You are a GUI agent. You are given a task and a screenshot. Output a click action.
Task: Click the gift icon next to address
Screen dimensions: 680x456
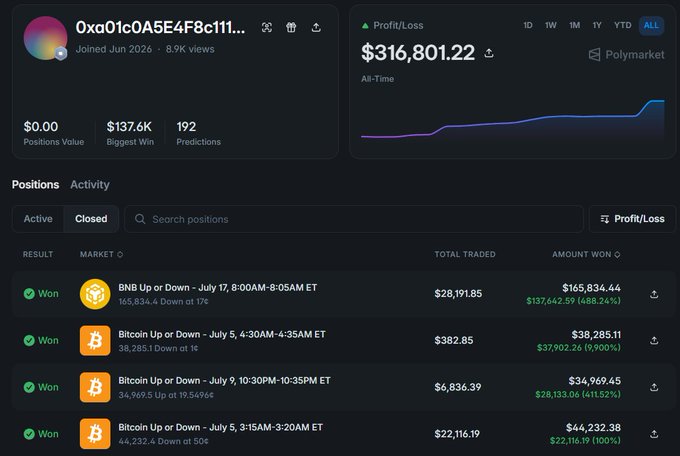(291, 27)
